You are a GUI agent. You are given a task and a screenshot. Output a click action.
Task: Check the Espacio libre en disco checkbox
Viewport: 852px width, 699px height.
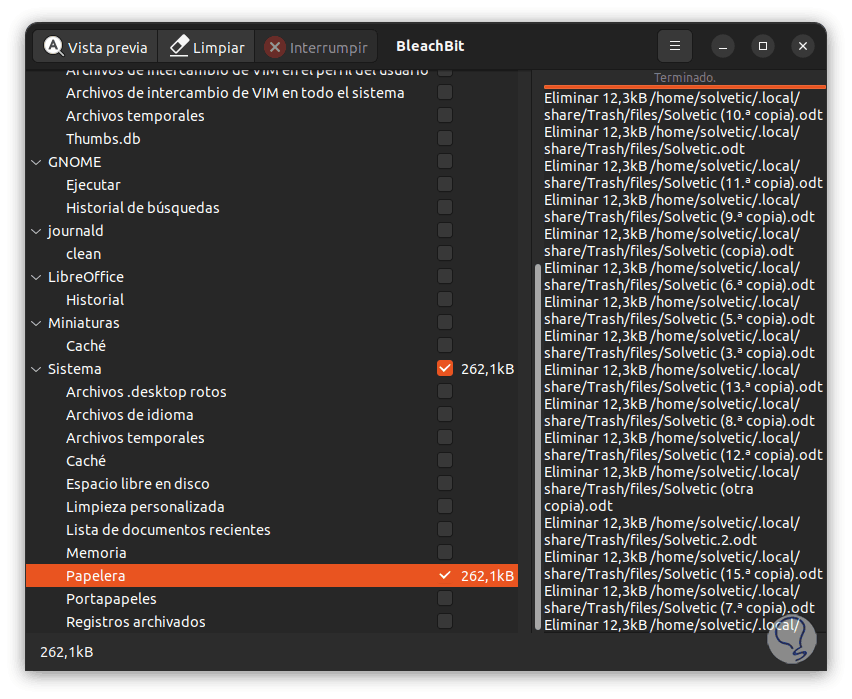point(444,484)
